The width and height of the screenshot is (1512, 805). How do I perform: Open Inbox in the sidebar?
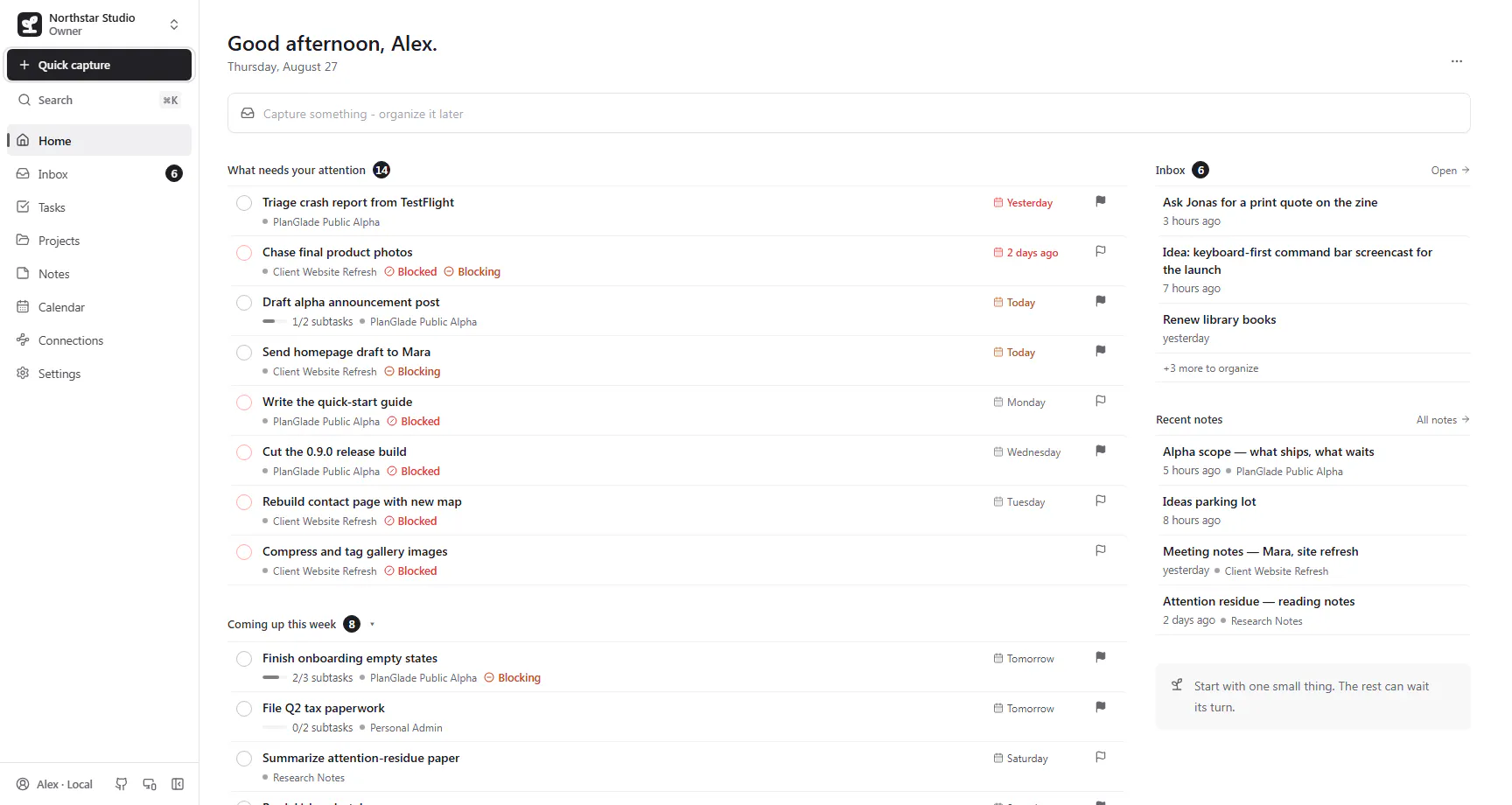(99, 173)
